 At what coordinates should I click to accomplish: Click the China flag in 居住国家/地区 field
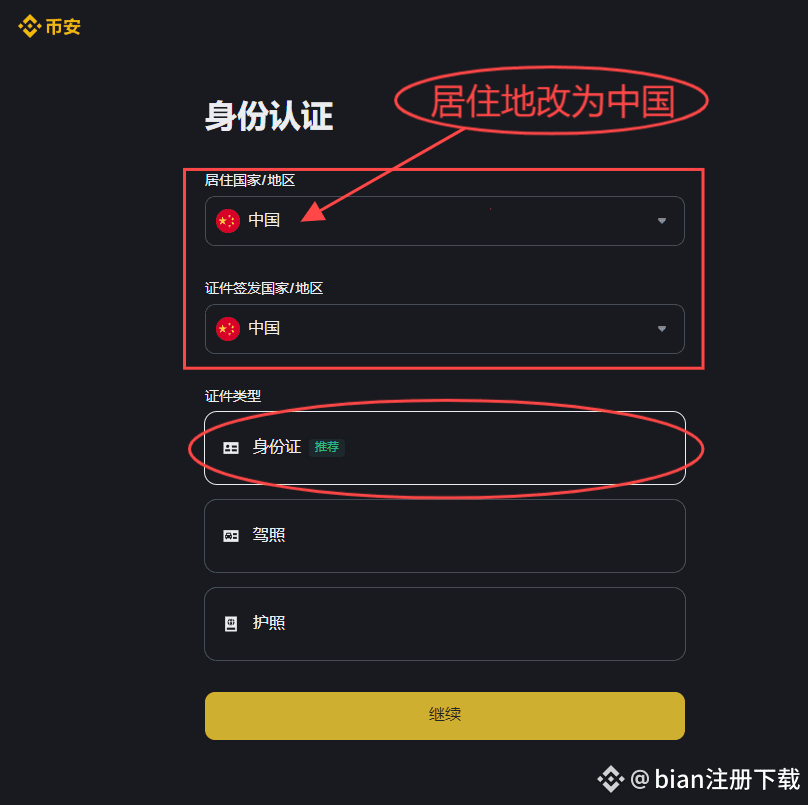click(228, 221)
